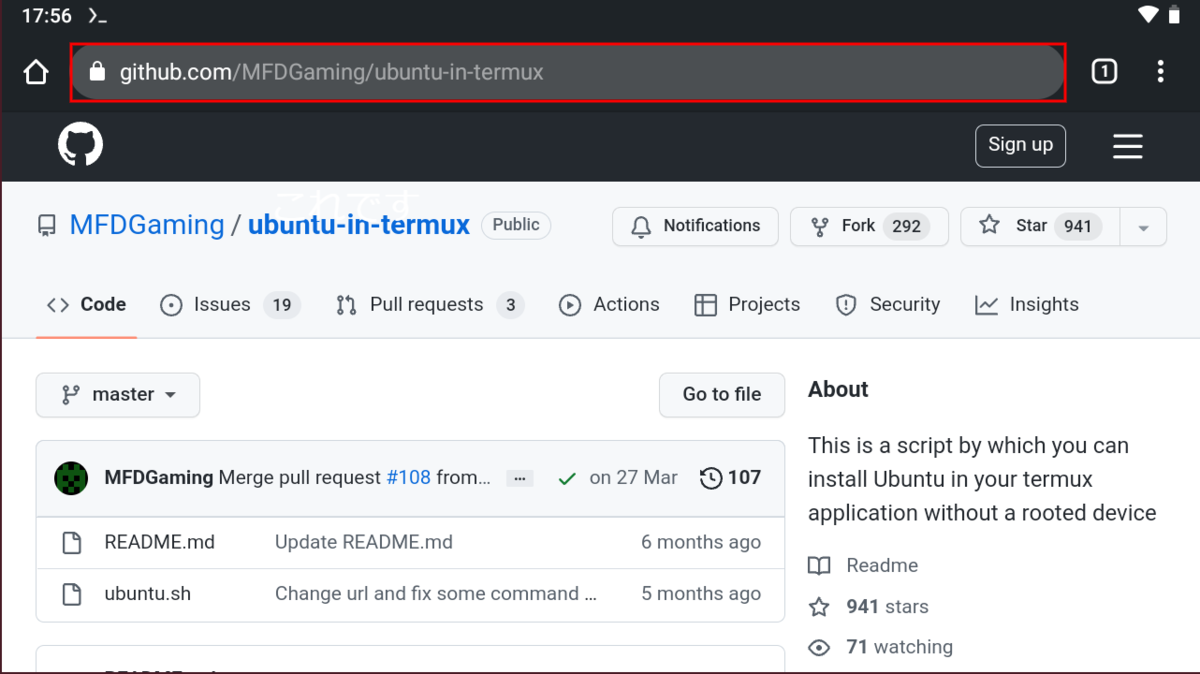This screenshot has width=1200, height=674.
Task: Open the tab switcher showing 1 tab
Action: tap(1104, 71)
